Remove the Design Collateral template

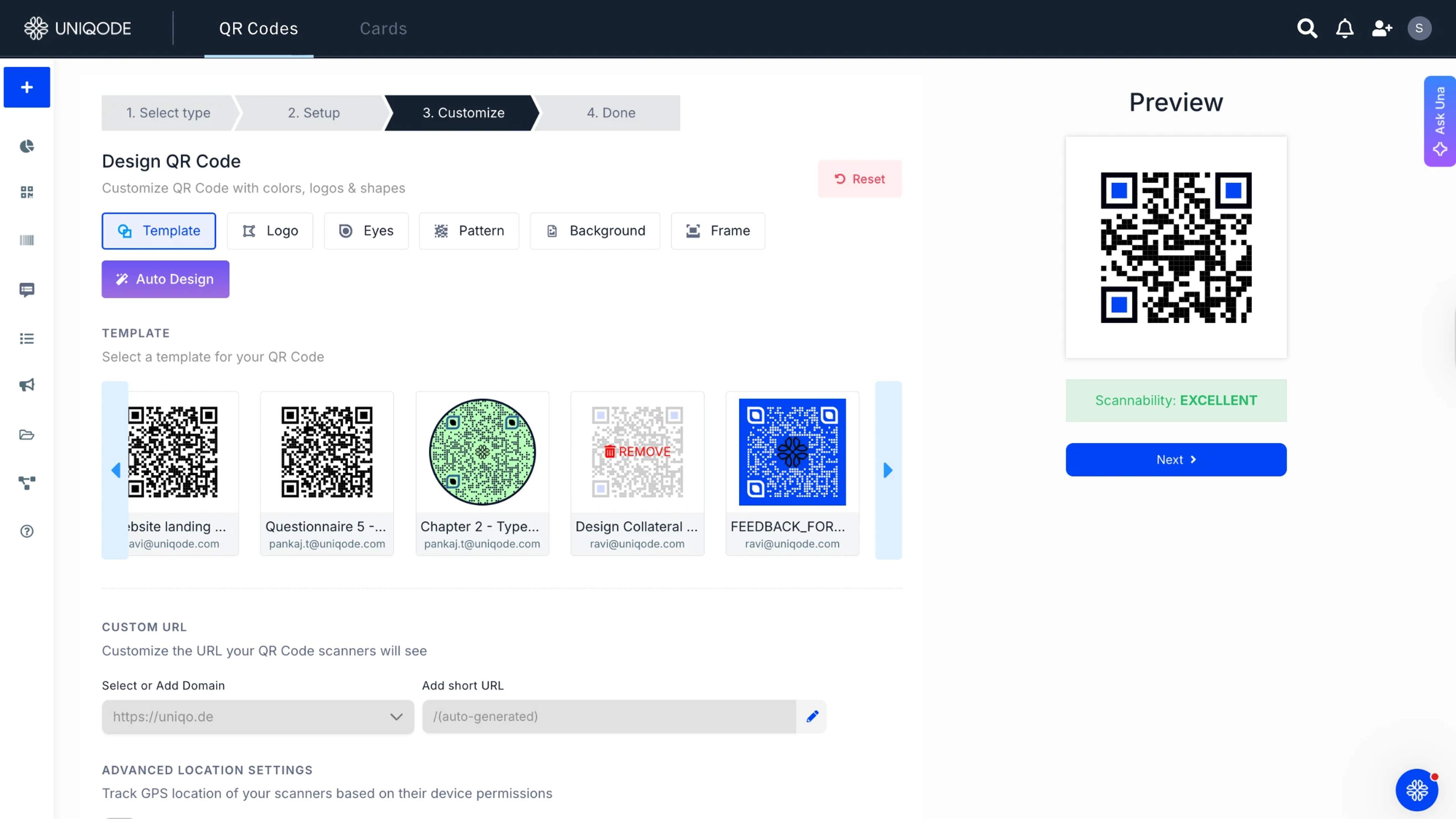pyautogui.click(x=637, y=452)
